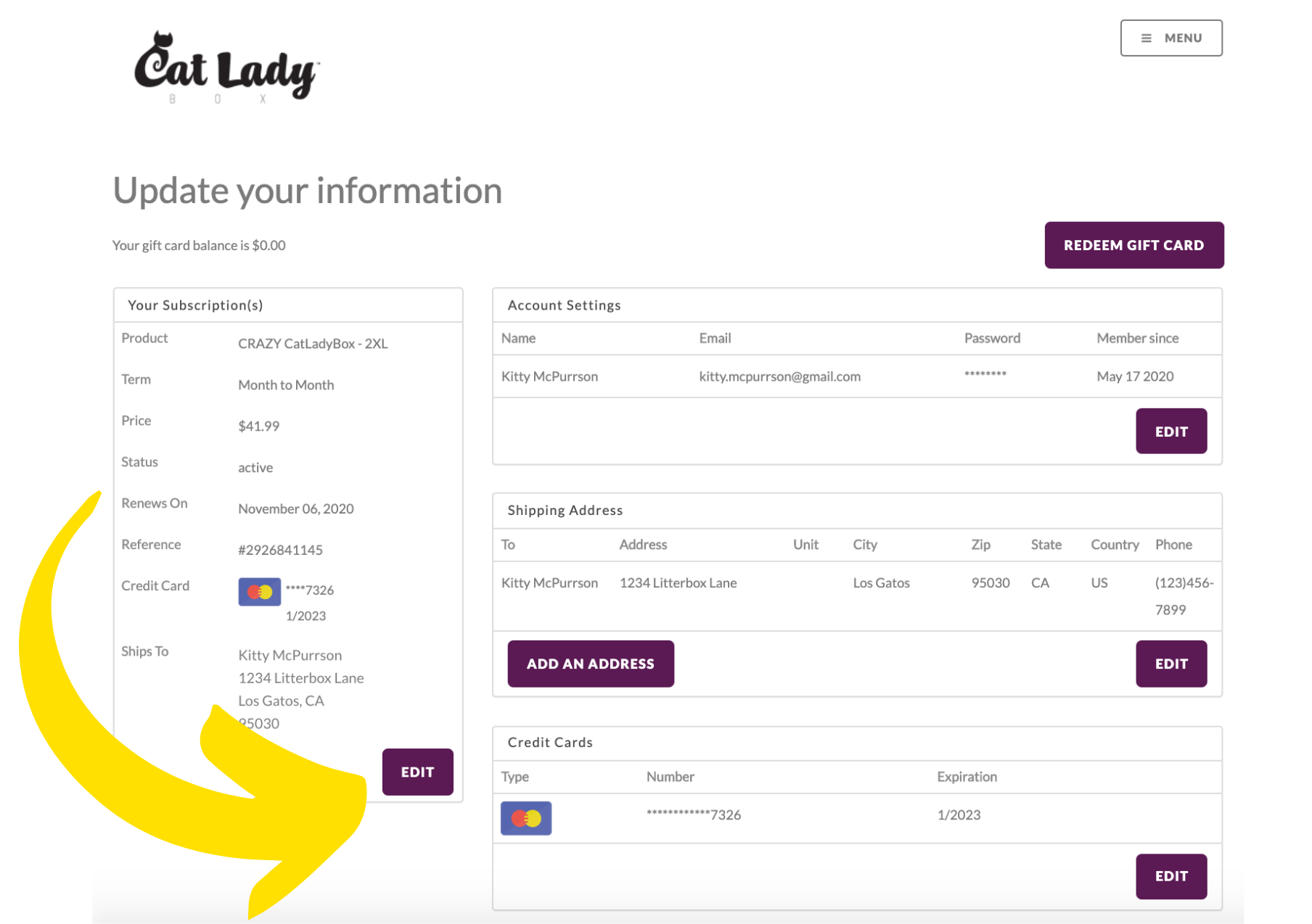This screenshot has height=924, width=1312.
Task: Click the 1234 Litterbox Lane shipping address cell
Action: point(678,582)
